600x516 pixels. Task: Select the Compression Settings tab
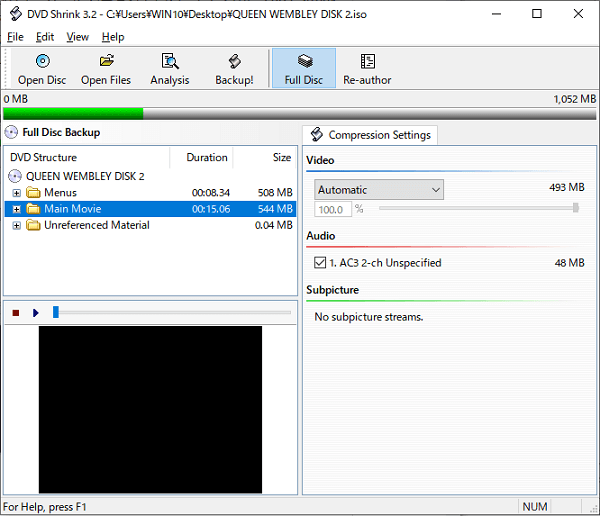(370, 135)
